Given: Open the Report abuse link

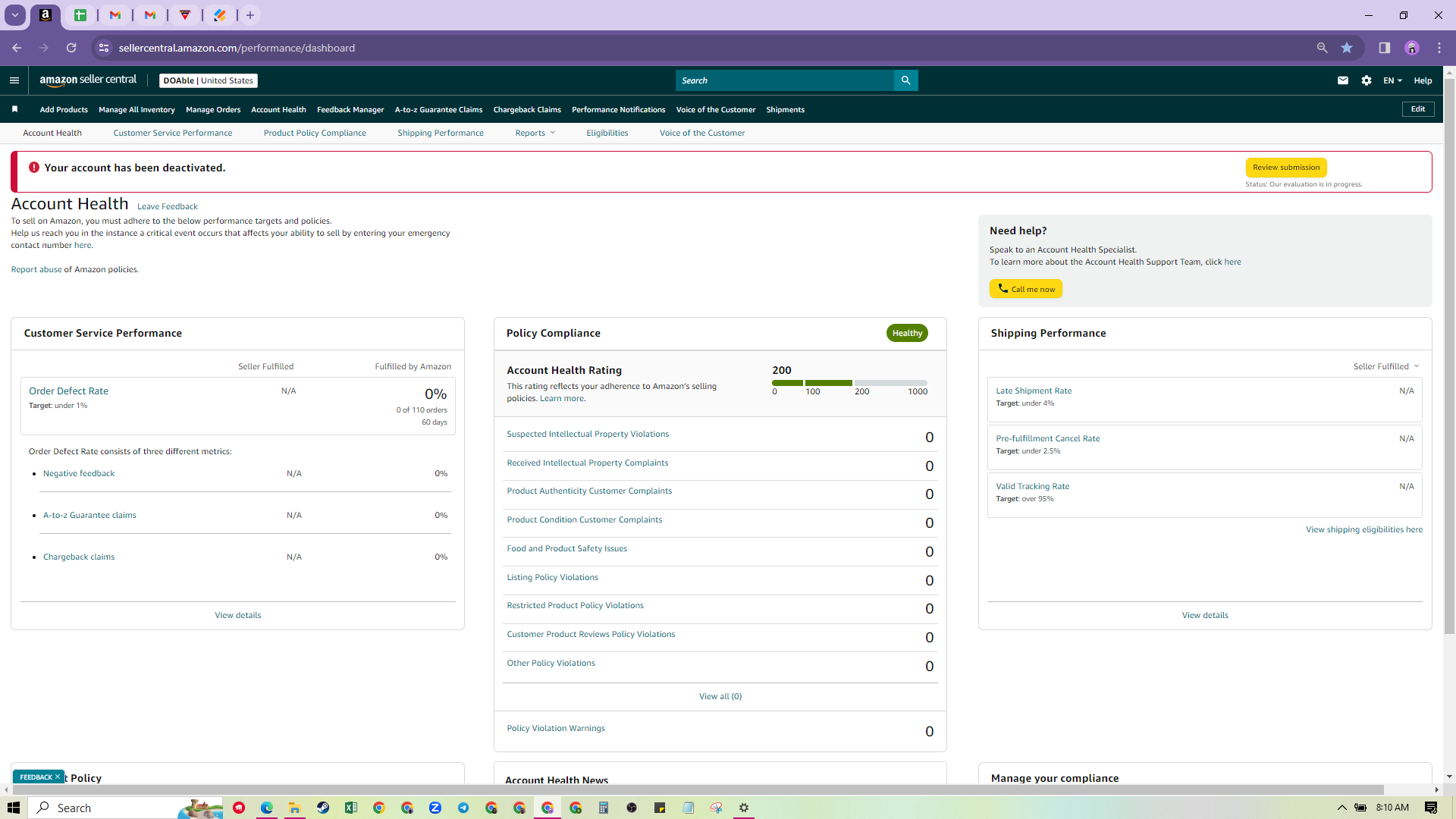Looking at the screenshot, I should (36, 269).
